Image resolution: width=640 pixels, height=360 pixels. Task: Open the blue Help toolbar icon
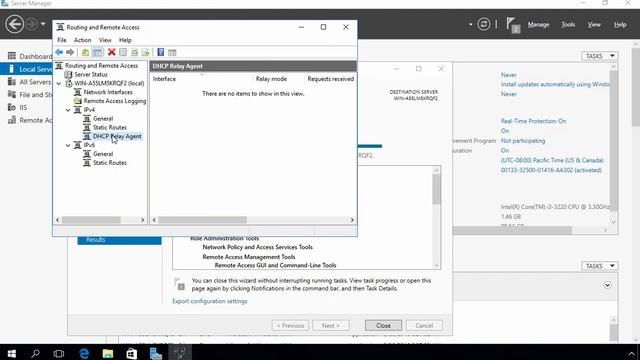161,52
